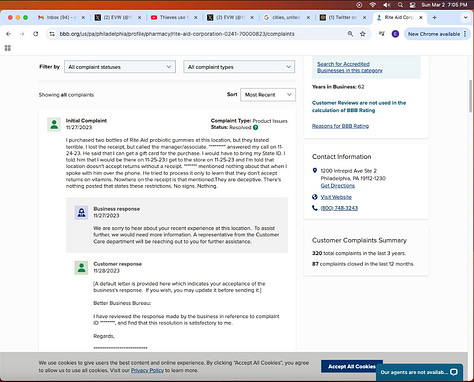This screenshot has height=382, width=474.
Task: Go back using the browser back arrow
Action: point(9,34)
